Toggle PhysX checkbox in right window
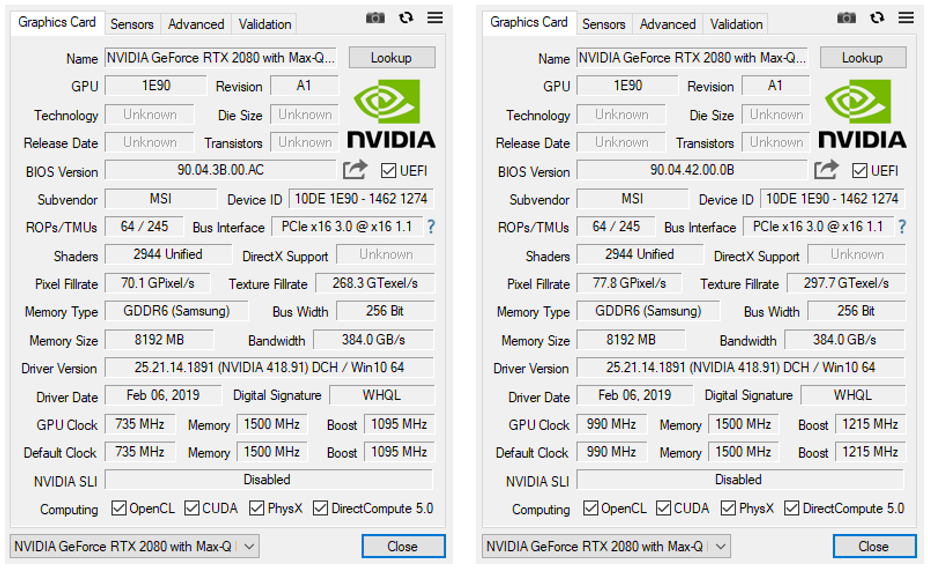This screenshot has height=570, width=928. pyautogui.click(x=729, y=508)
